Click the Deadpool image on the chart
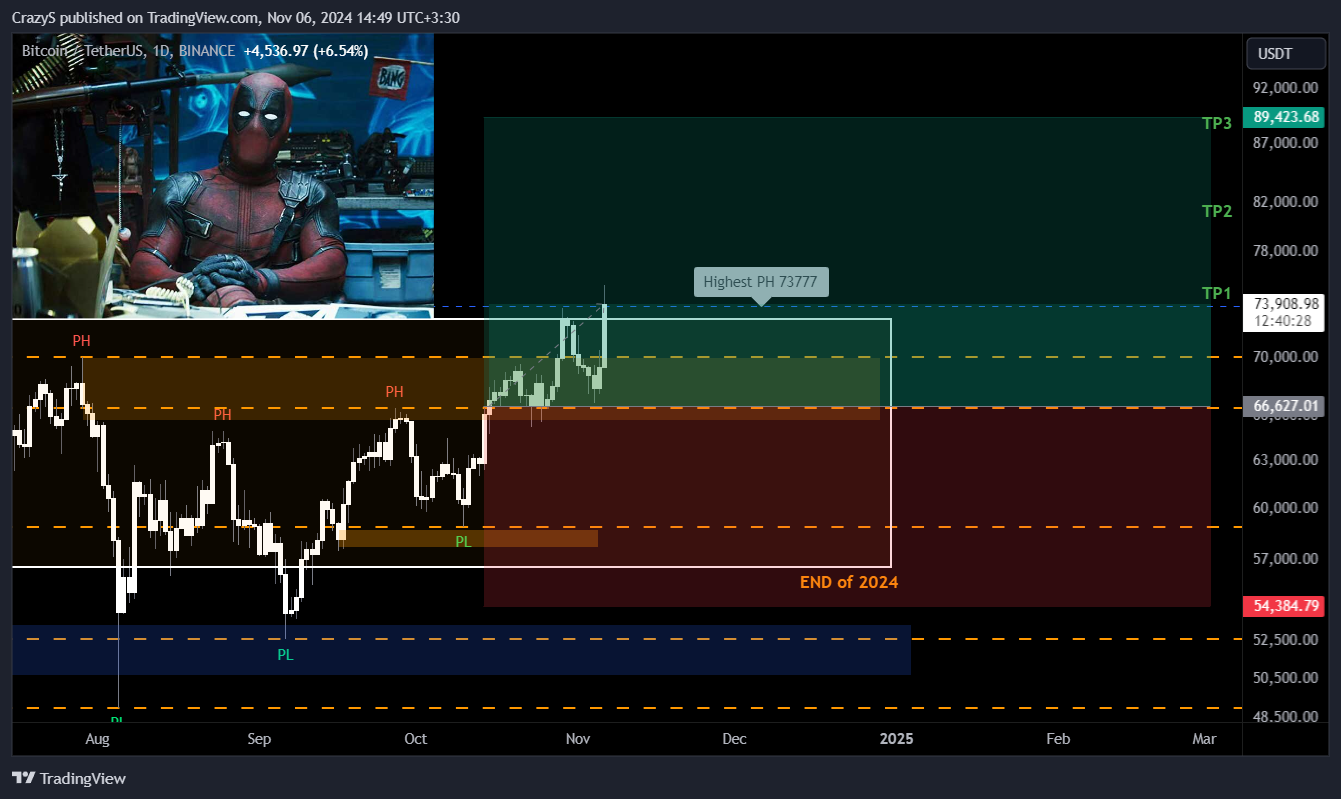This screenshot has height=799, width=1341. [x=223, y=176]
